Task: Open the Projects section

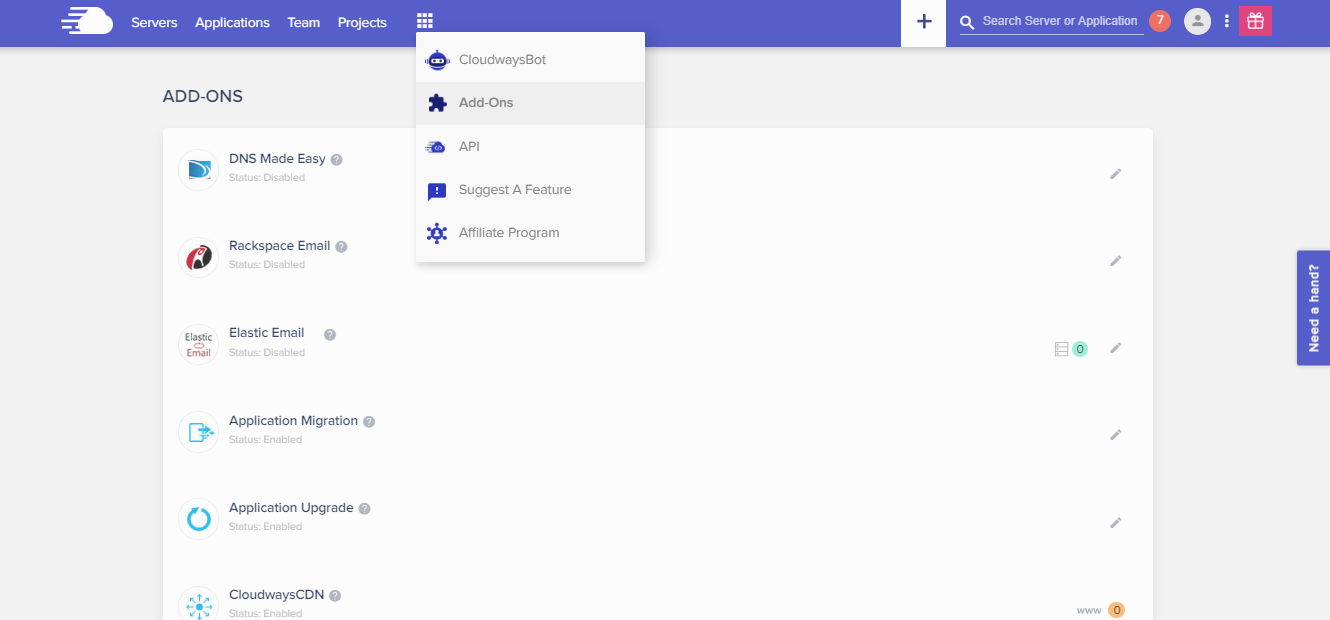Action: (x=362, y=21)
